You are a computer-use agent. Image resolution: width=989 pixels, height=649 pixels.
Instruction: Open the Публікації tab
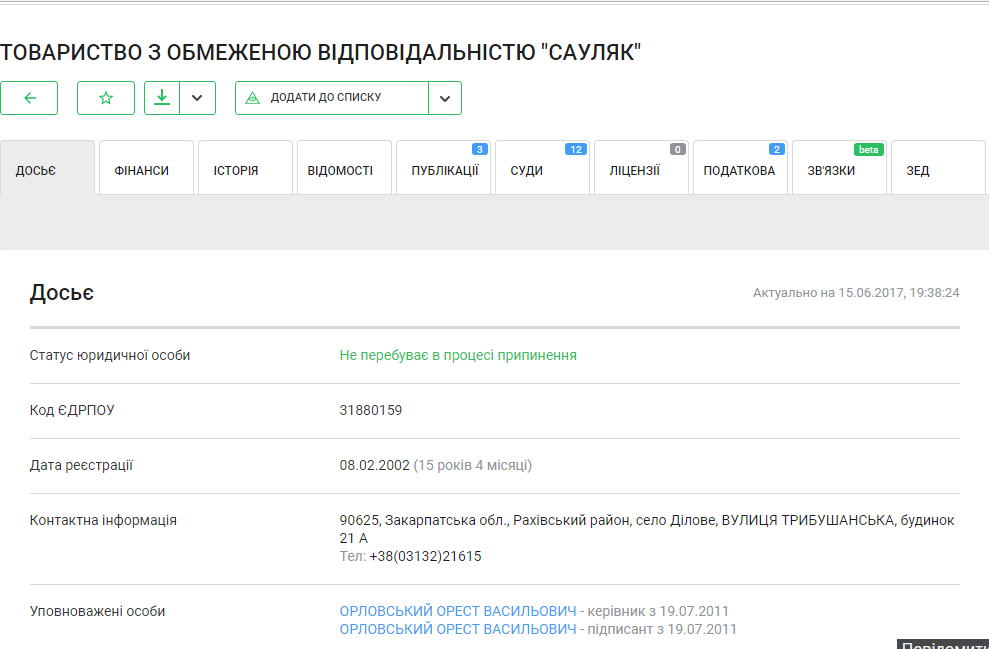point(443,169)
